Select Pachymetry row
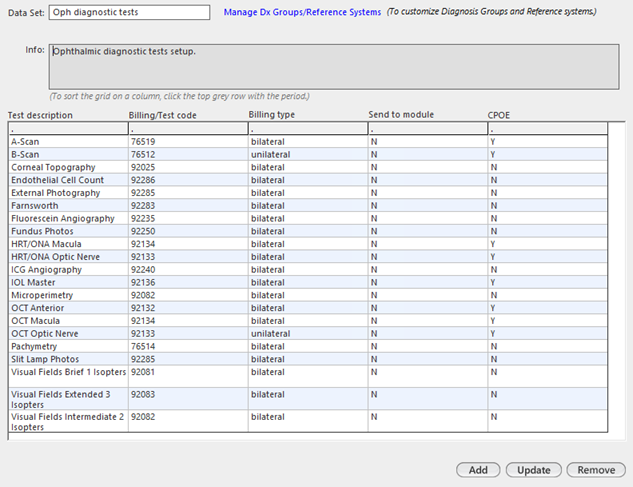This screenshot has height=487, width=633. [308, 346]
